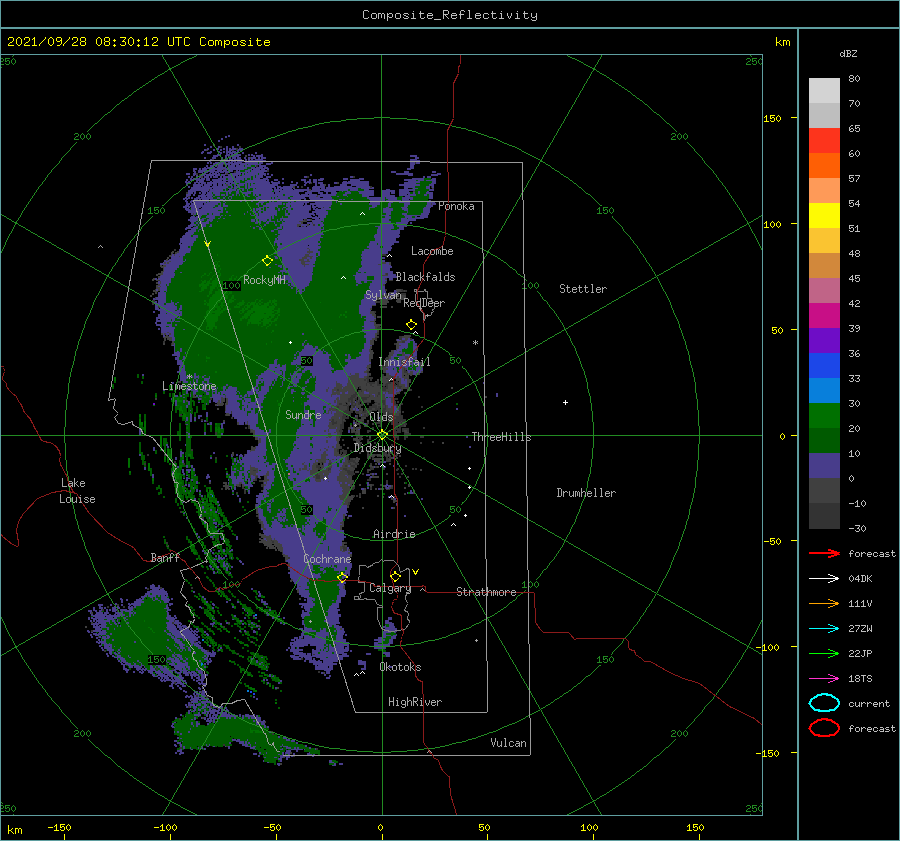Click the Drumheller city label
This screenshot has width=900, height=841.
click(586, 493)
